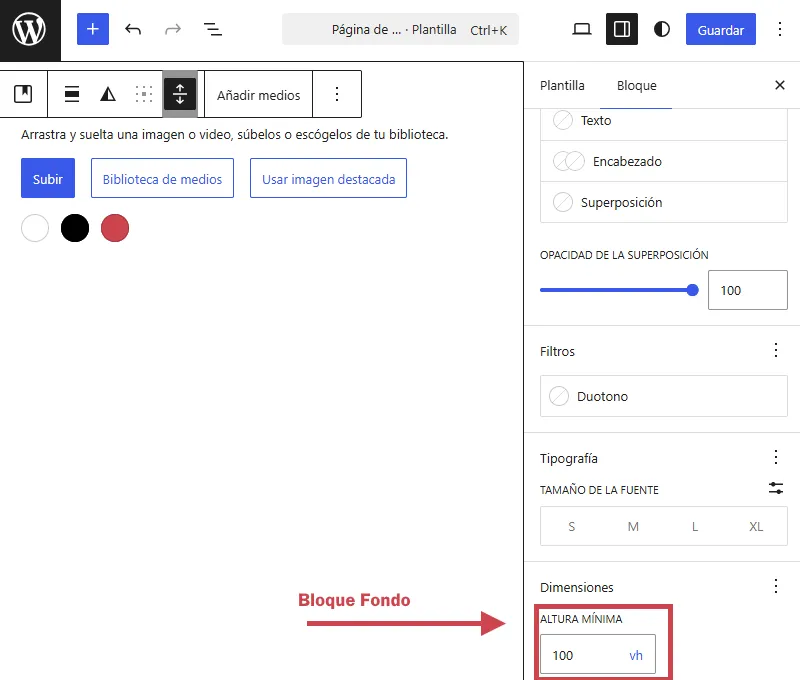Open the Texto color setting

tap(663, 121)
